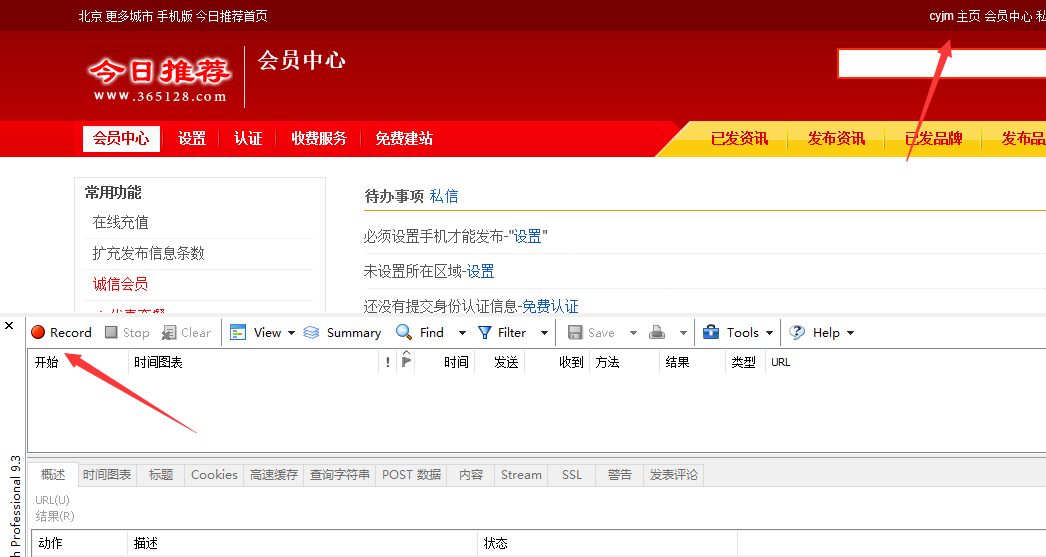The image size is (1046, 557).
Task: Click 今日推荐首页 in the top bar
Action: point(232,16)
